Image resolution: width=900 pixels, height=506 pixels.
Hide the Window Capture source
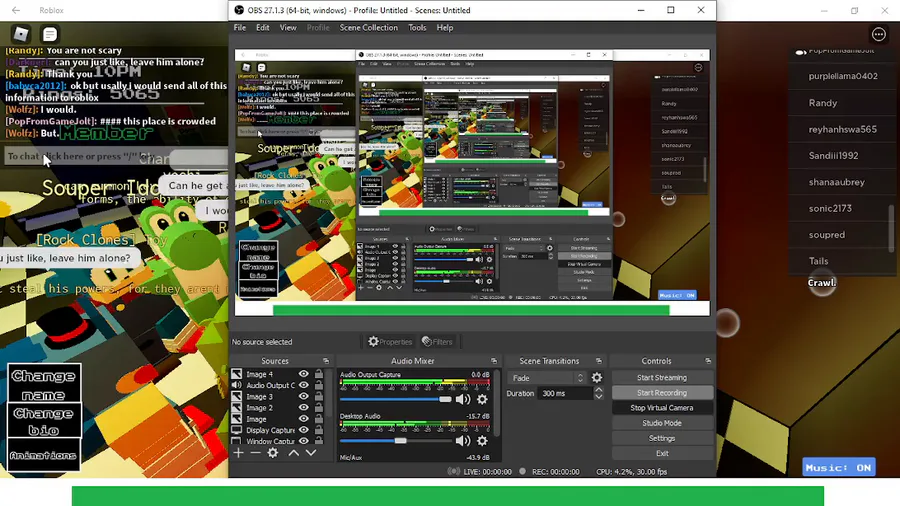(304, 441)
